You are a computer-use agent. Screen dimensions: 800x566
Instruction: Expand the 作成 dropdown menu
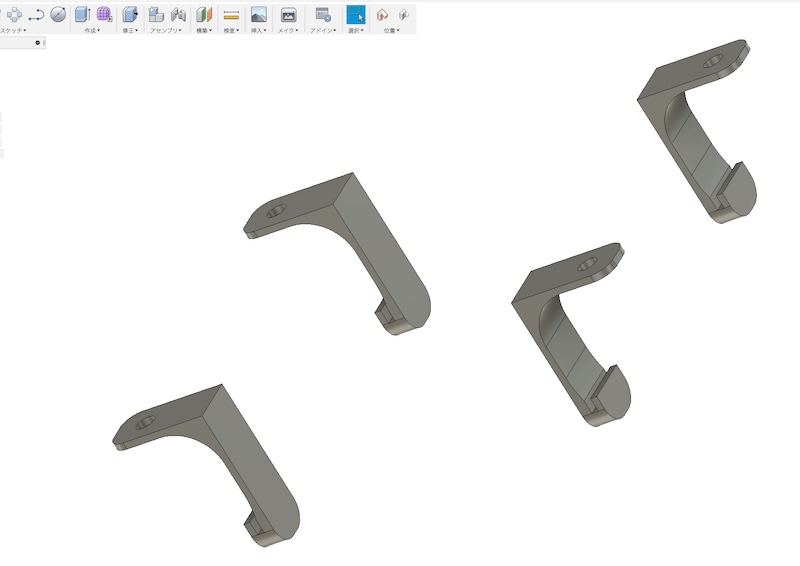91,31
